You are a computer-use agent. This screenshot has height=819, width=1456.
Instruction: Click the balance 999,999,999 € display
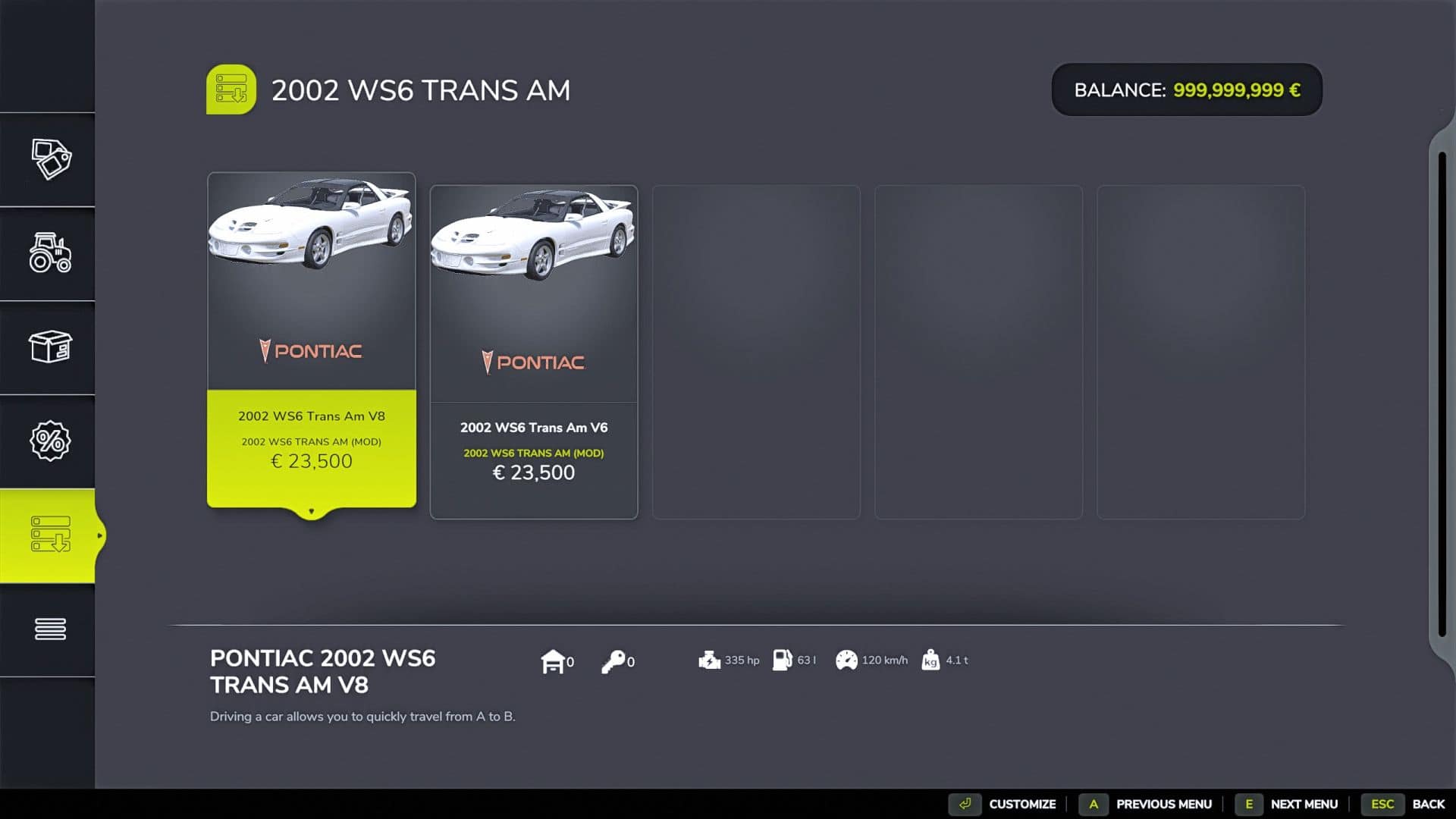coord(1187,89)
